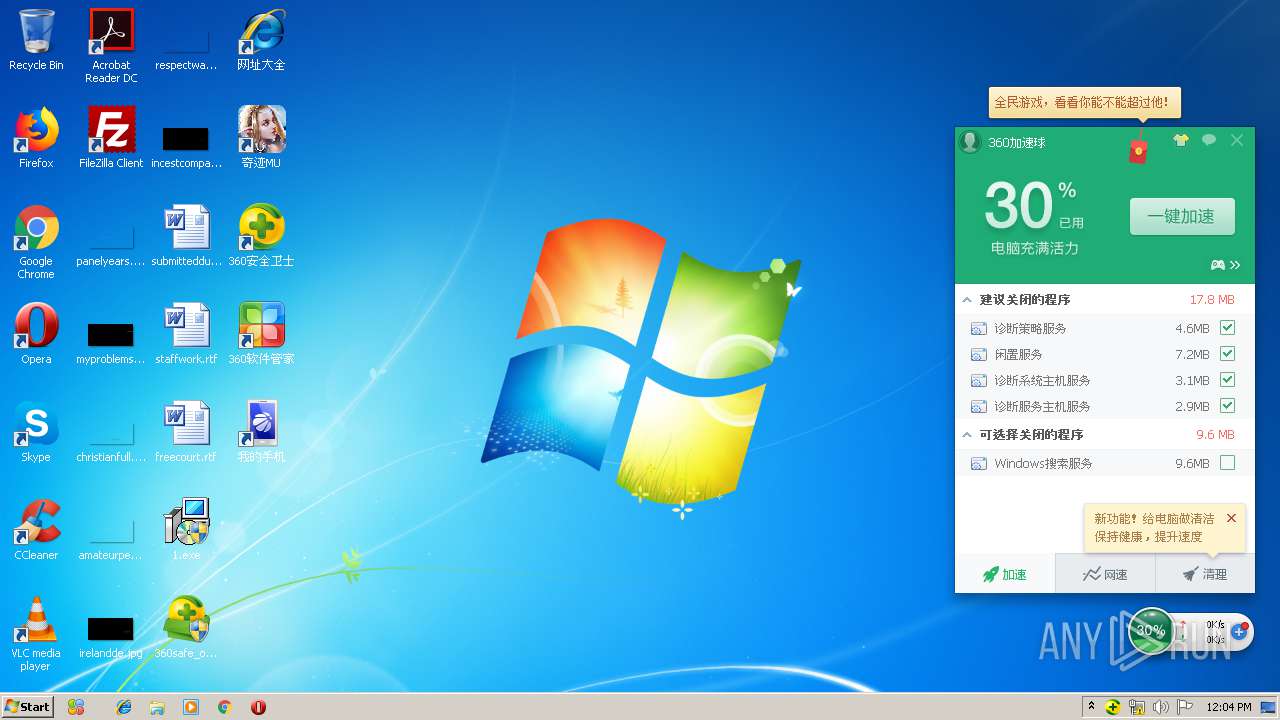This screenshot has width=1280, height=720.
Task: Open the Windows Start menu
Action: (x=27, y=706)
